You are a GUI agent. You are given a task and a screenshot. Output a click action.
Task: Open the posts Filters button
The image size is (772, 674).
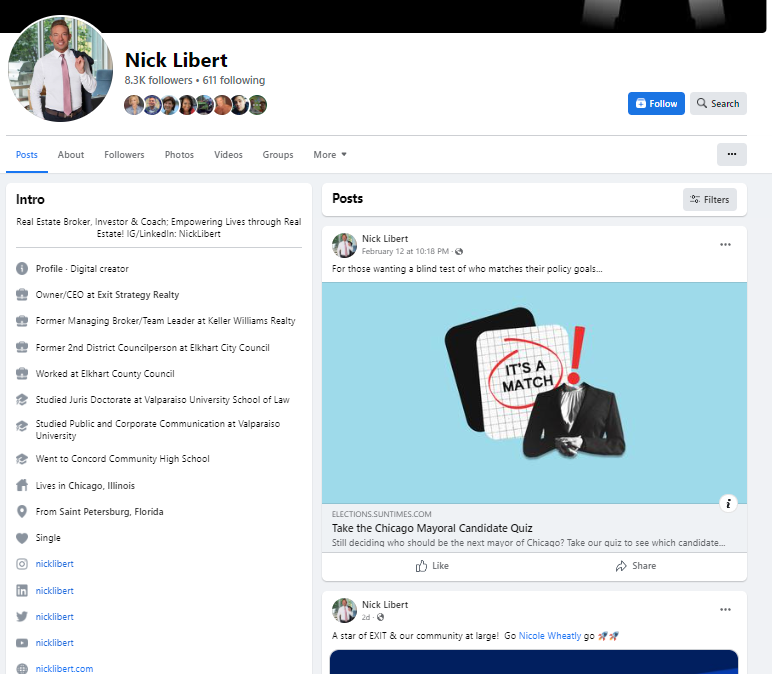pyautogui.click(x=709, y=199)
